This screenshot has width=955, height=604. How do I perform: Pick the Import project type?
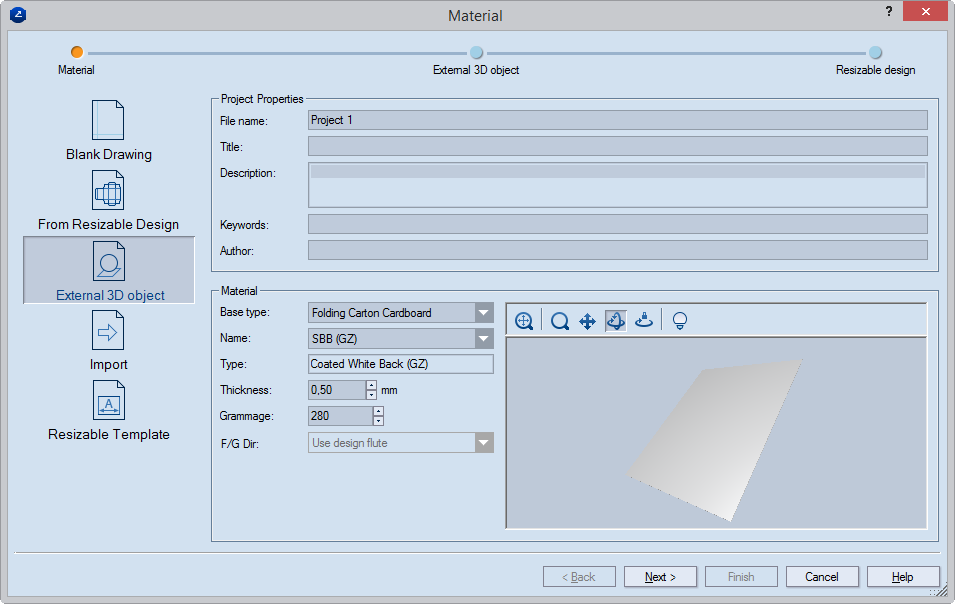pyautogui.click(x=108, y=330)
